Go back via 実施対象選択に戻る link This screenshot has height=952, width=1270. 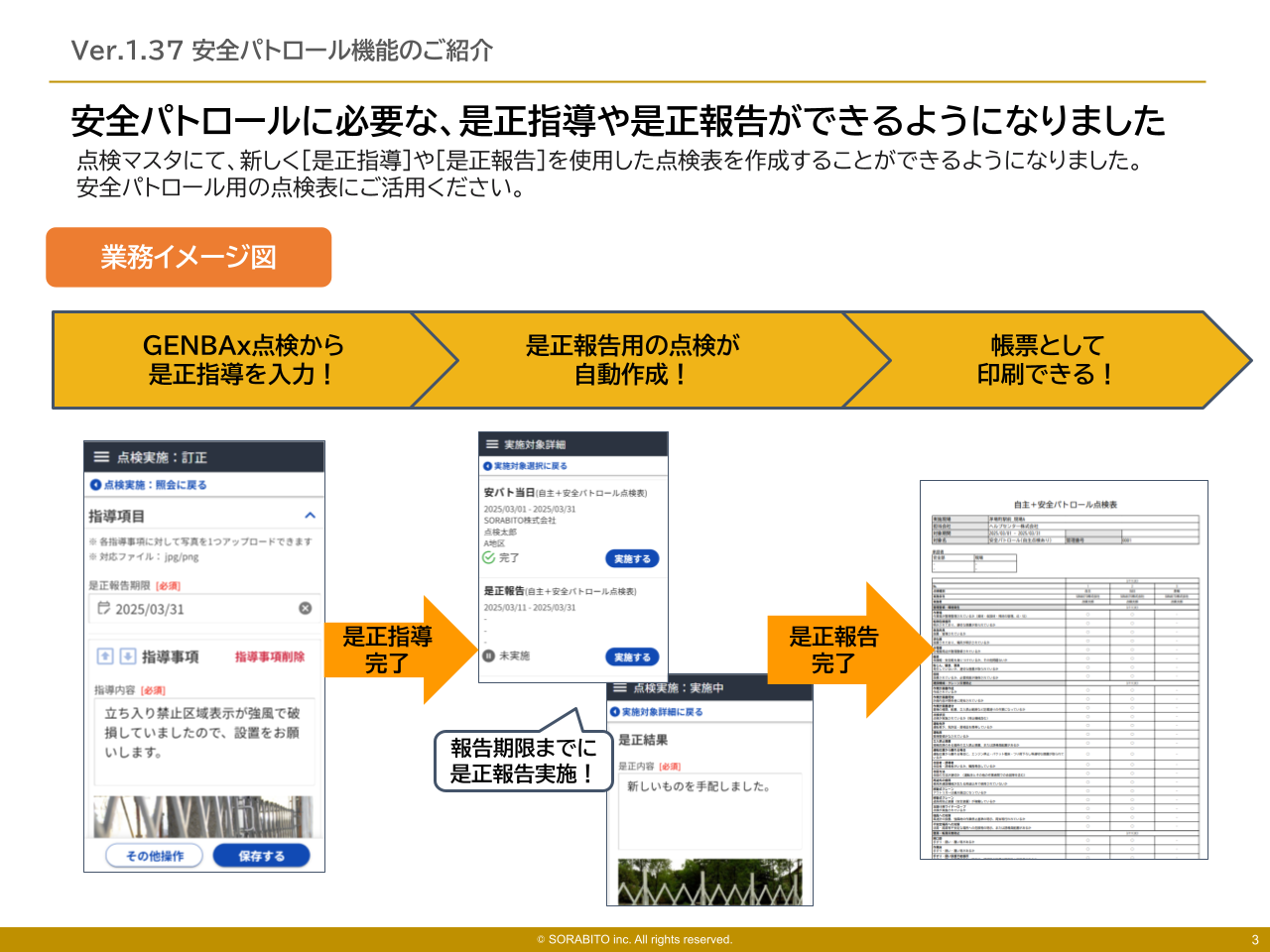pos(532,466)
